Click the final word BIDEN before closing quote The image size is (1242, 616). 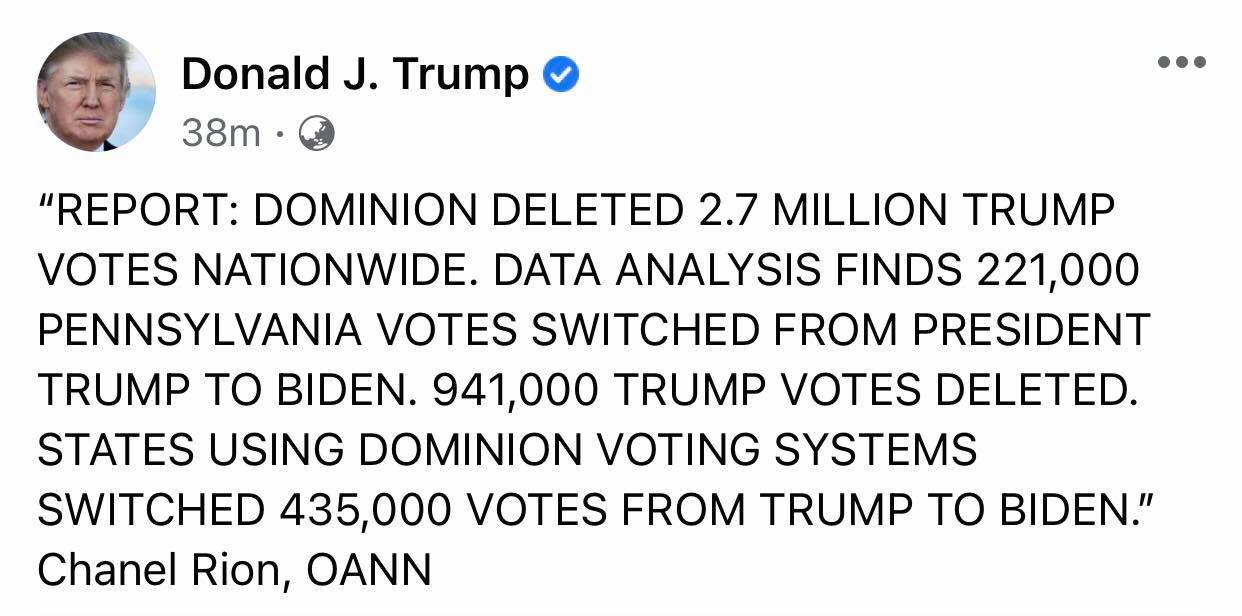click(1062, 509)
